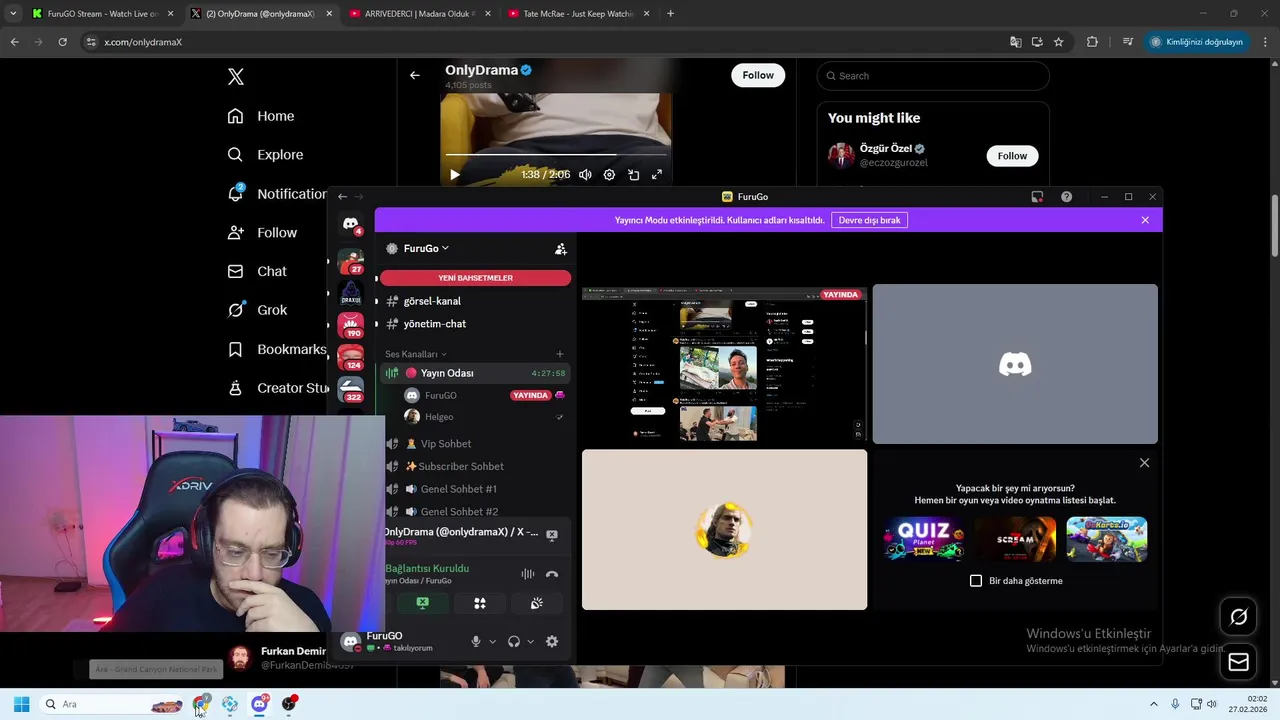The width and height of the screenshot is (1280, 720).
Task: Mute the X video volume
Action: (x=585, y=175)
